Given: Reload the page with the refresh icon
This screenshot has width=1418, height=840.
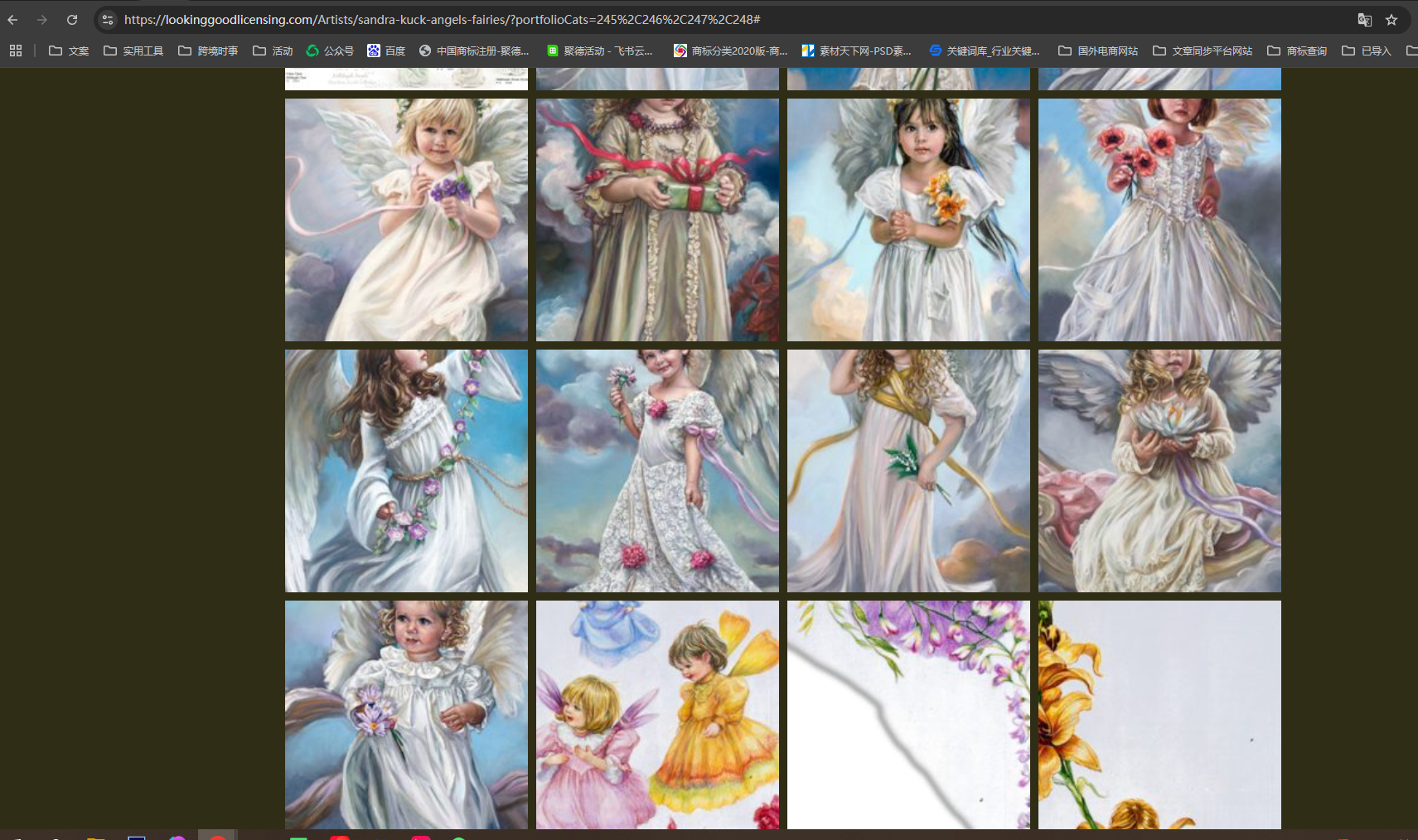Looking at the screenshot, I should tap(72, 20).
